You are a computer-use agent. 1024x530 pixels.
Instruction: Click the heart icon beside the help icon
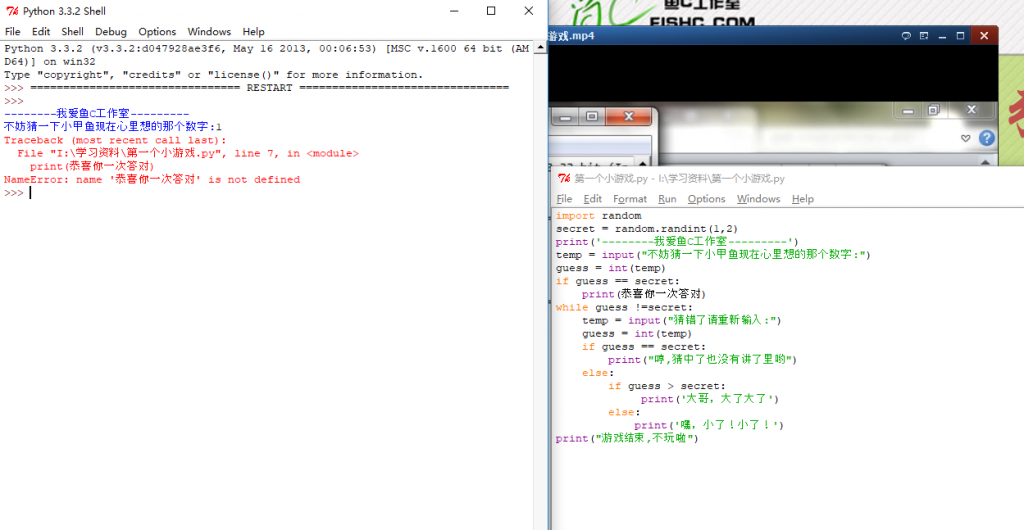(965, 138)
